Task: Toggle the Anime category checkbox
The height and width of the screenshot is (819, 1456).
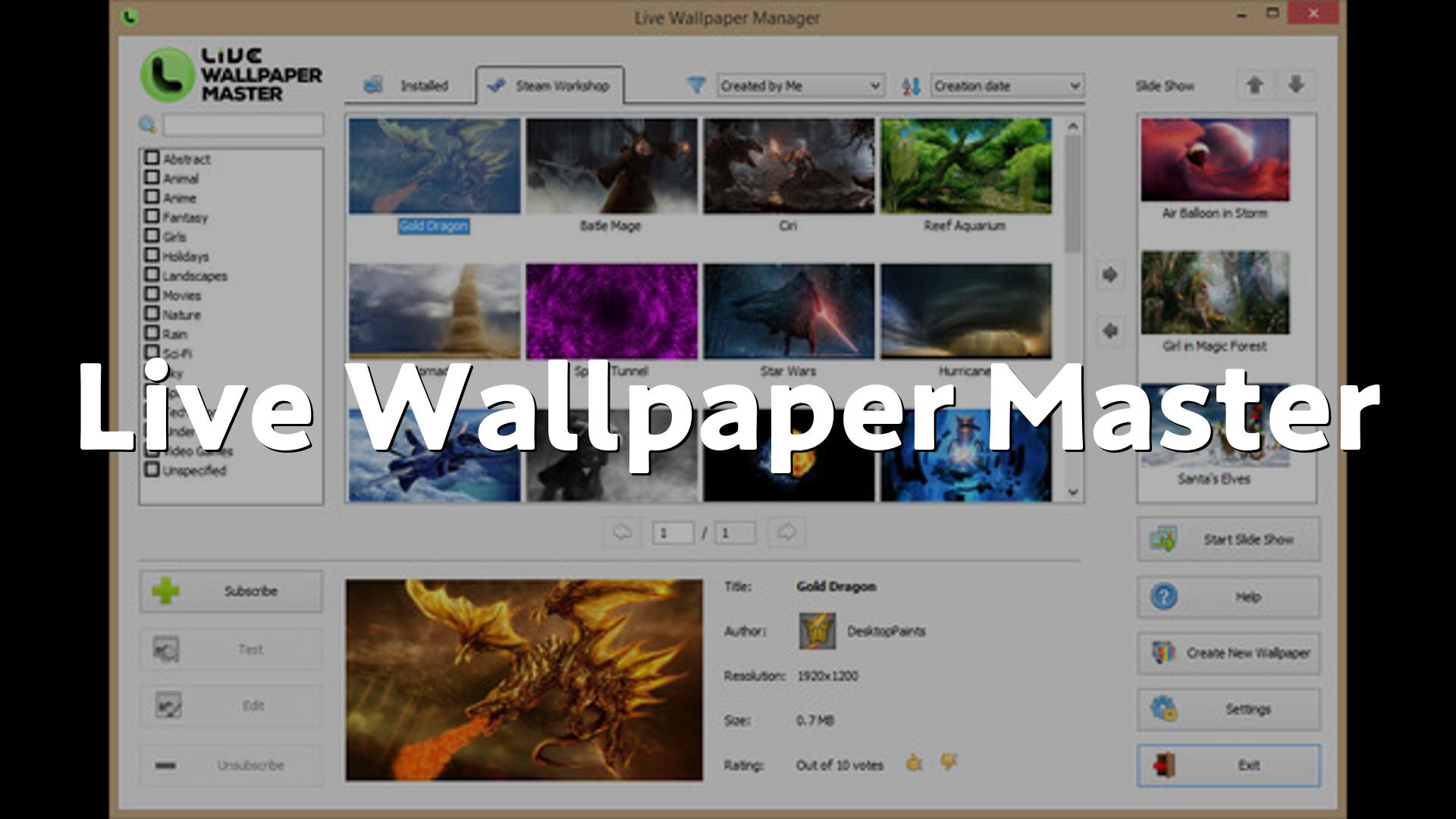Action: [152, 197]
